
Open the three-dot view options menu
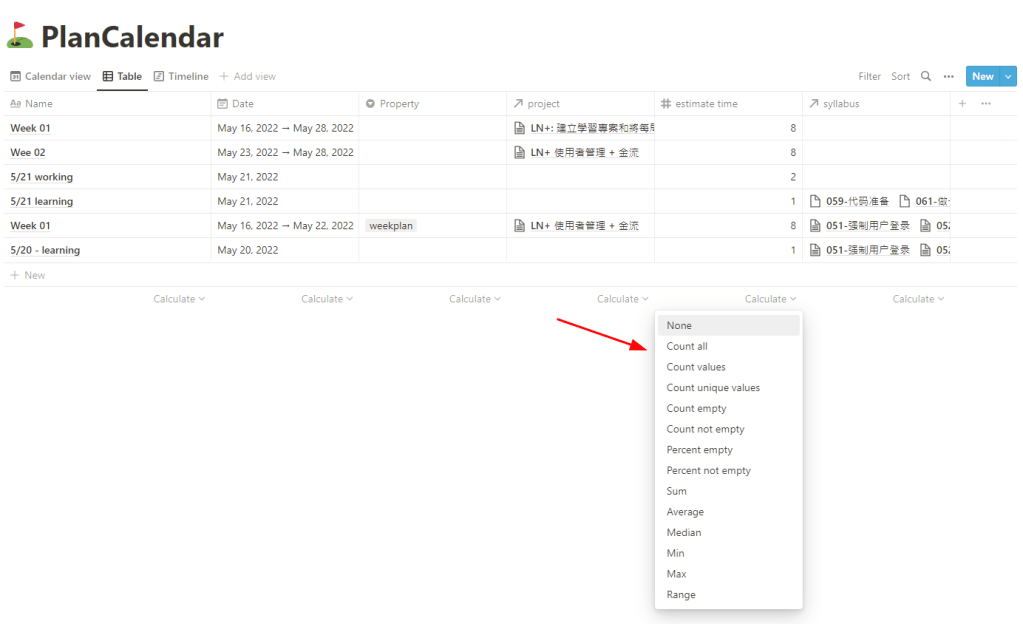pos(948,76)
